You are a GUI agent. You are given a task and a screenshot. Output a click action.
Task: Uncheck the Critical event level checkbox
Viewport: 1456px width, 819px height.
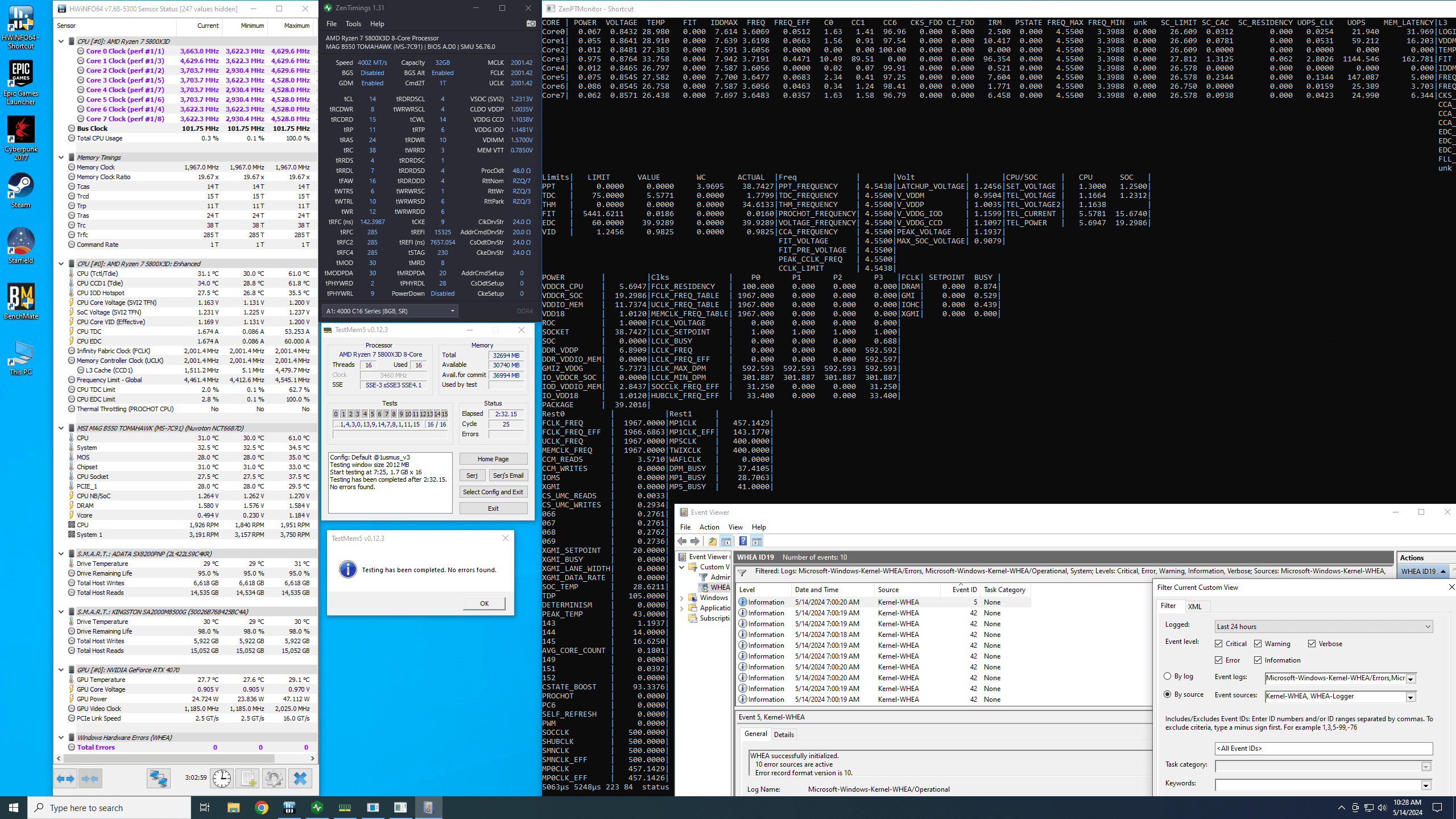click(x=1218, y=643)
